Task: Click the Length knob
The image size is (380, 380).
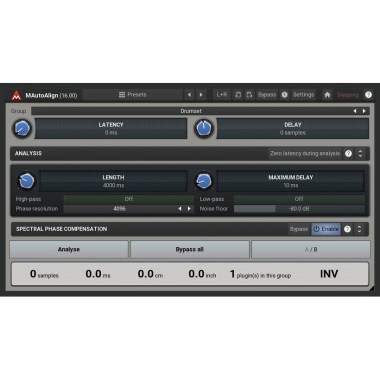Action: pyautogui.click(x=27, y=181)
